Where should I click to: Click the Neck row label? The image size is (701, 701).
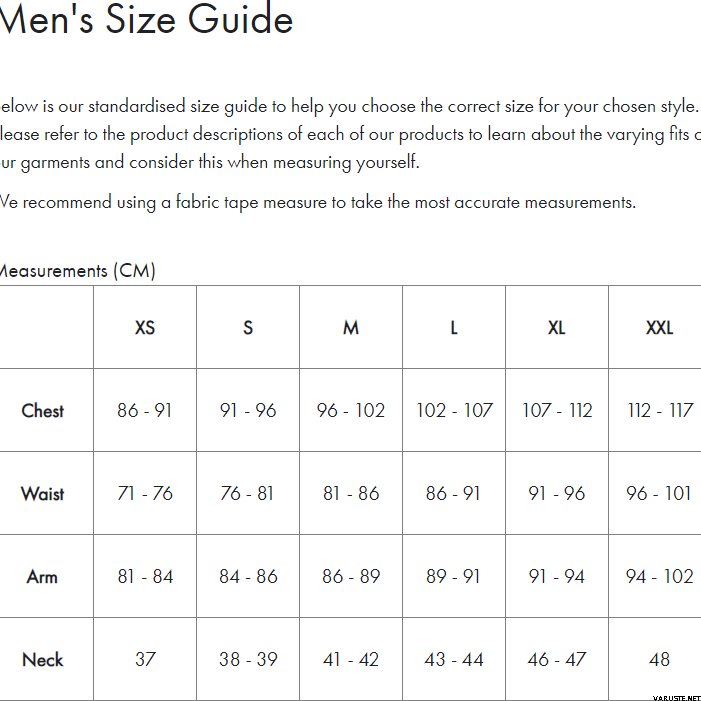(x=43, y=660)
